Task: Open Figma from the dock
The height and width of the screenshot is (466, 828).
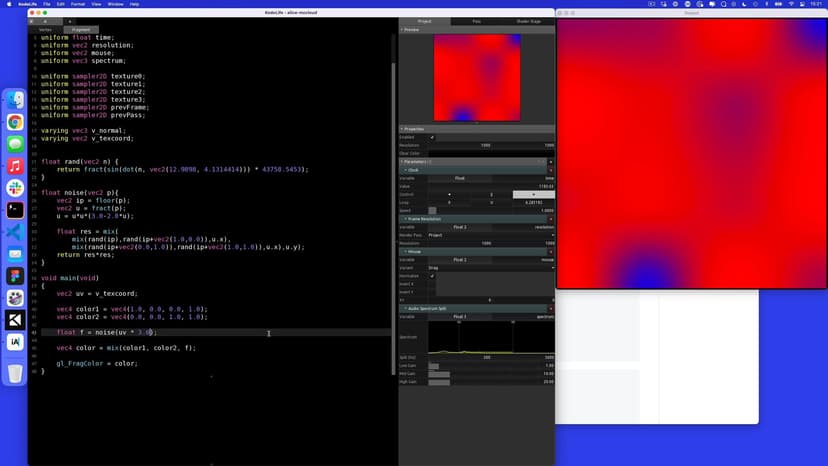Action: 15,276
